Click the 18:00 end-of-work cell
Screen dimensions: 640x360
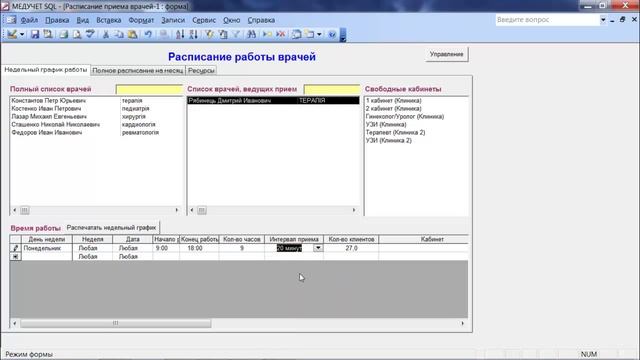tap(199, 248)
